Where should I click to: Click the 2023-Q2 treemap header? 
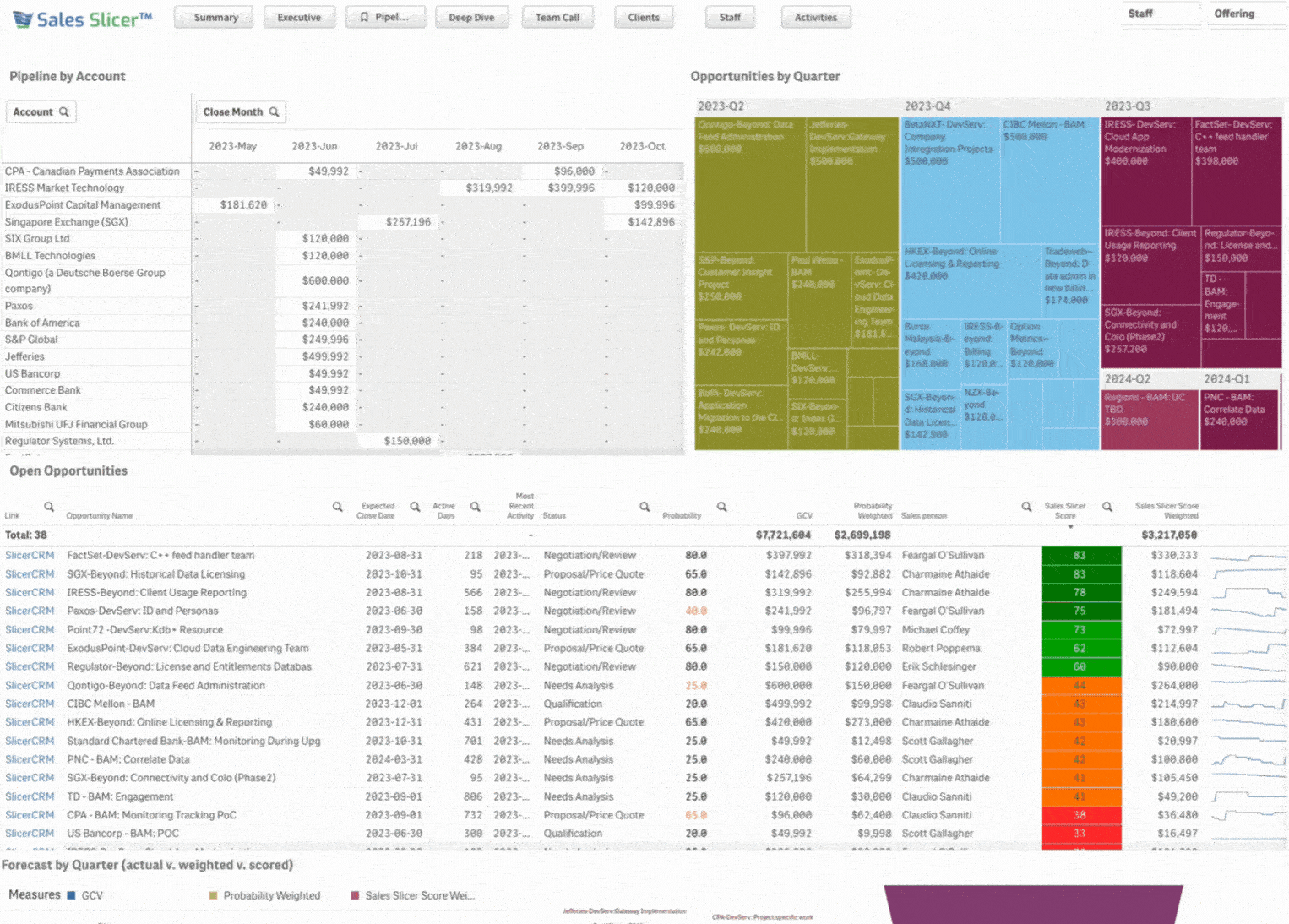click(x=797, y=106)
